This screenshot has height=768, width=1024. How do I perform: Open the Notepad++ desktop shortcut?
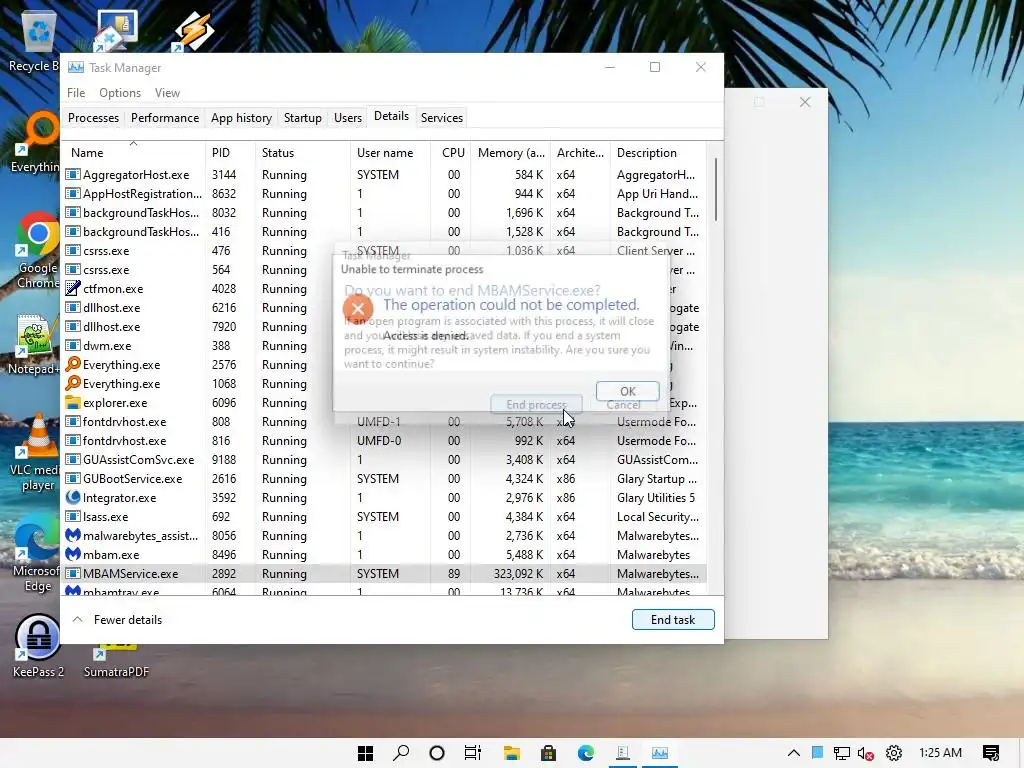coord(33,345)
